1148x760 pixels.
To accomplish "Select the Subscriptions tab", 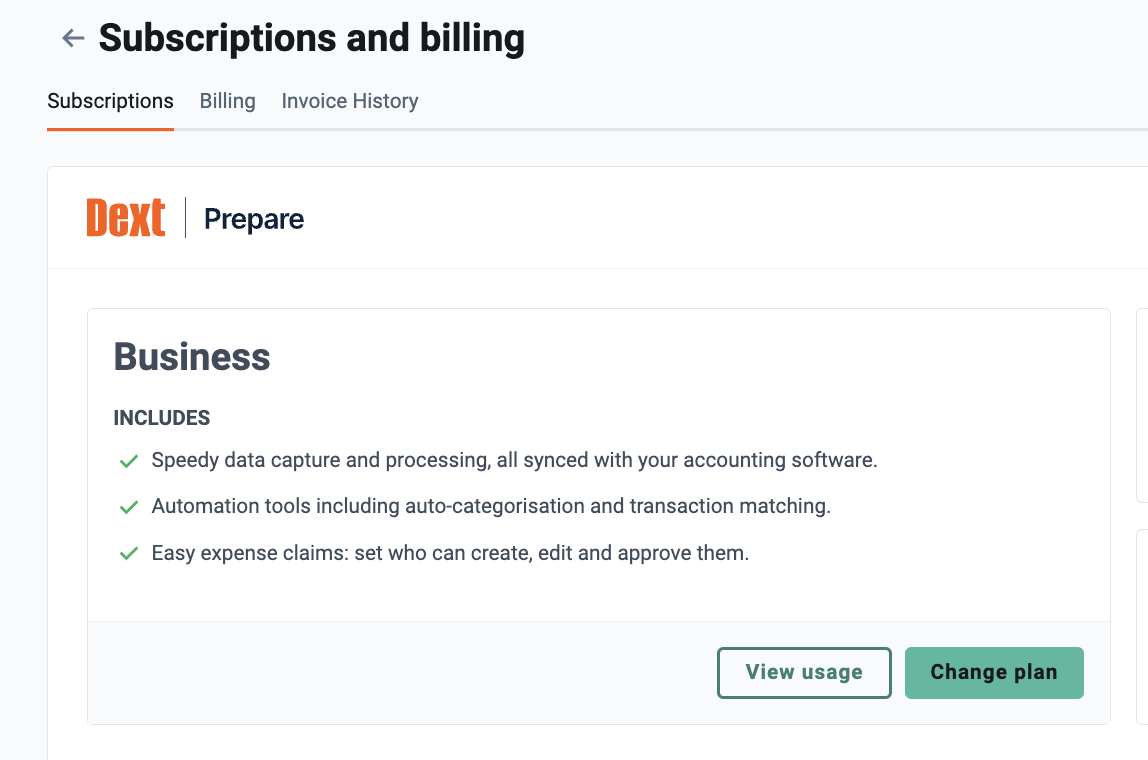I will [111, 101].
